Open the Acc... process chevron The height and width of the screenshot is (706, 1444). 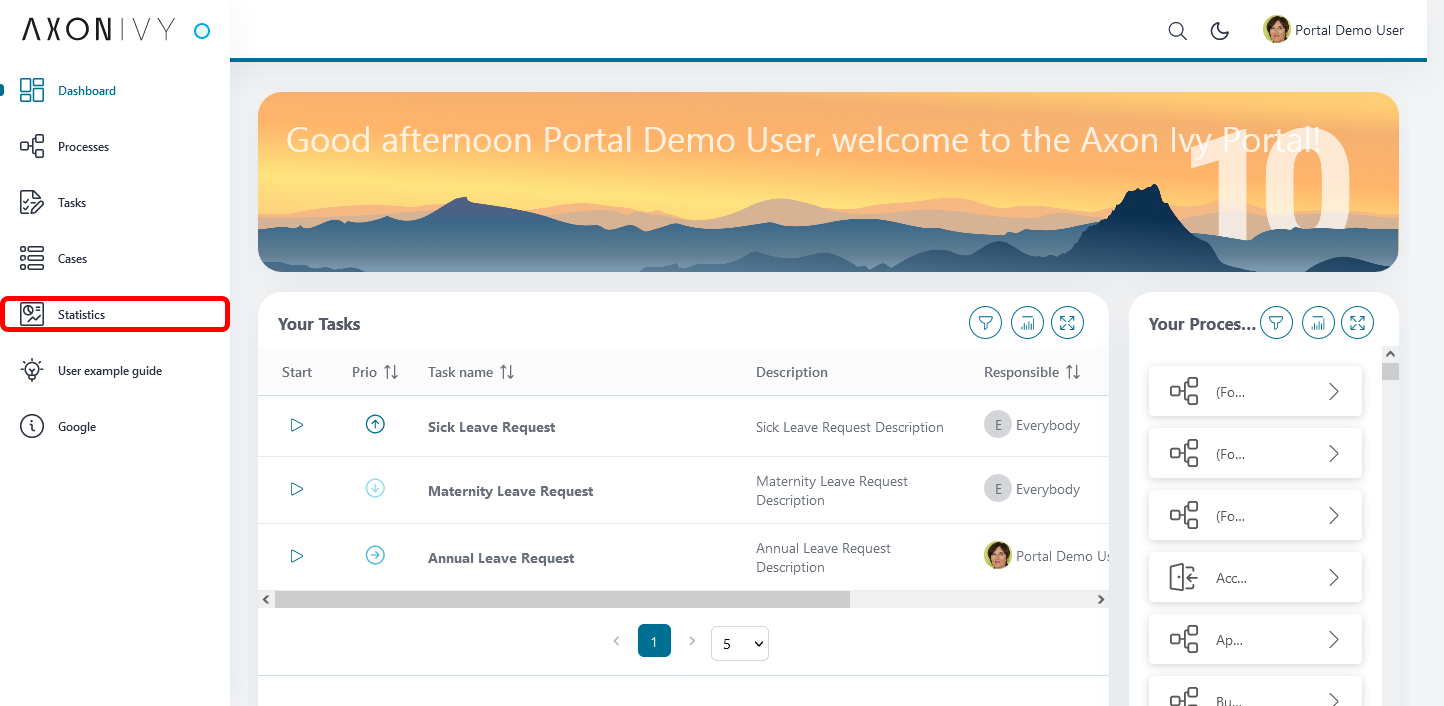(1334, 577)
